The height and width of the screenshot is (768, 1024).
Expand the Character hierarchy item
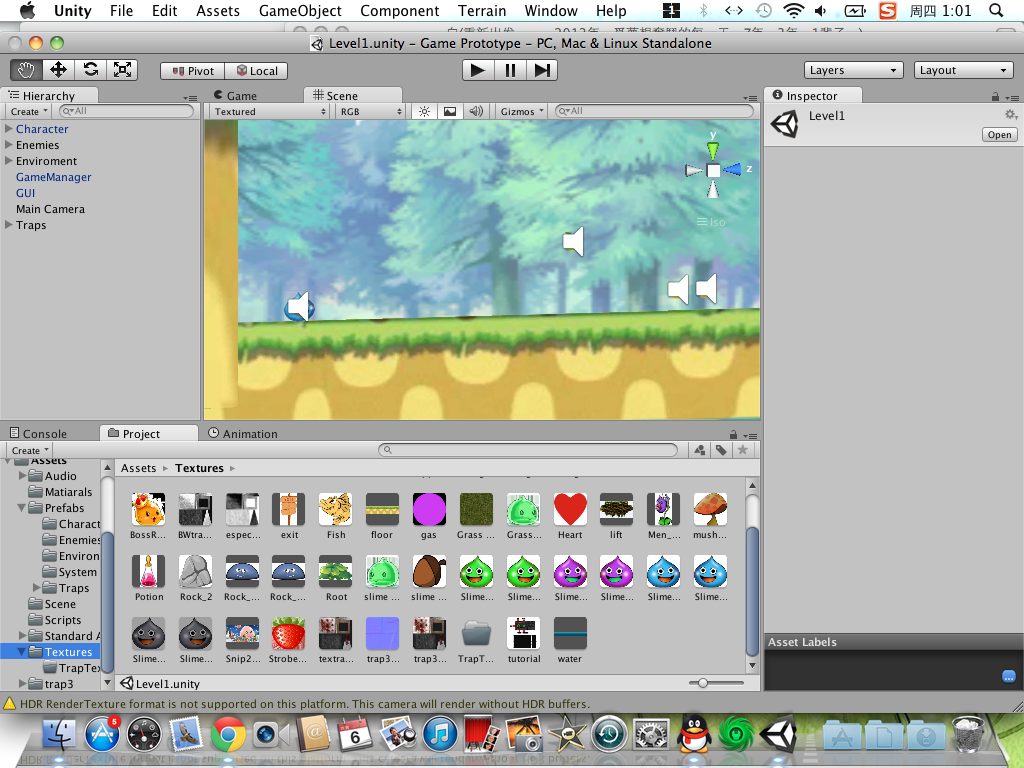click(x=8, y=129)
